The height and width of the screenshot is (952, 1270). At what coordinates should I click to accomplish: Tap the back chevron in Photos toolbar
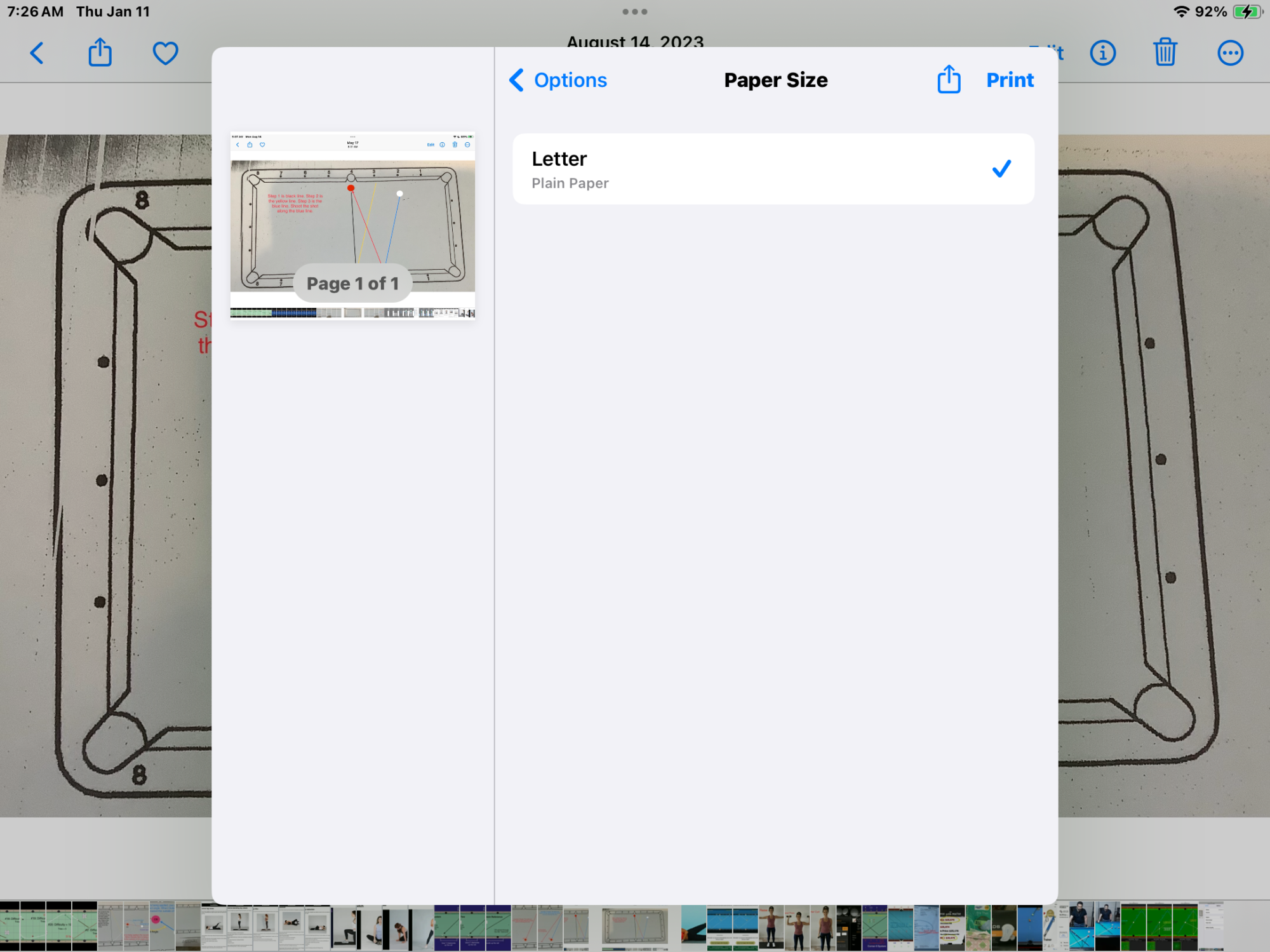pos(37,53)
